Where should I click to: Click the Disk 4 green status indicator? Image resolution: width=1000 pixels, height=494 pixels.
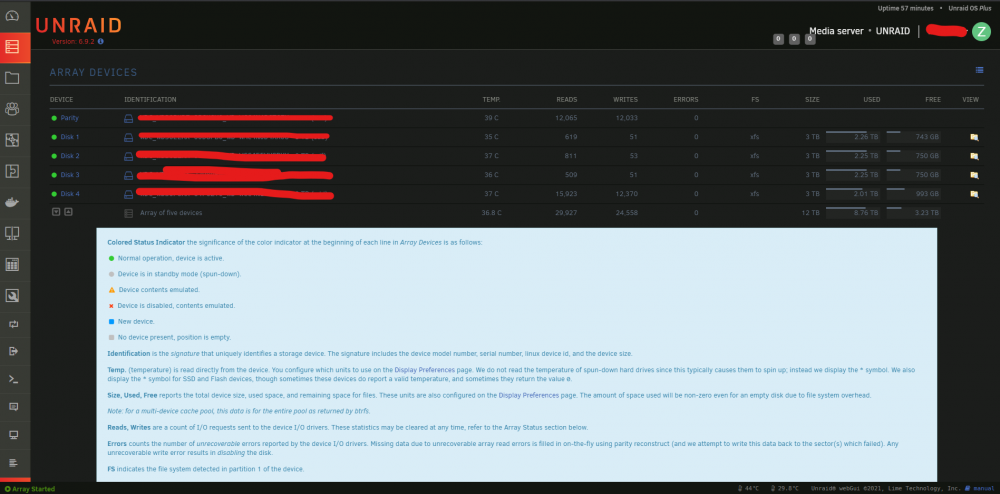click(x=54, y=194)
